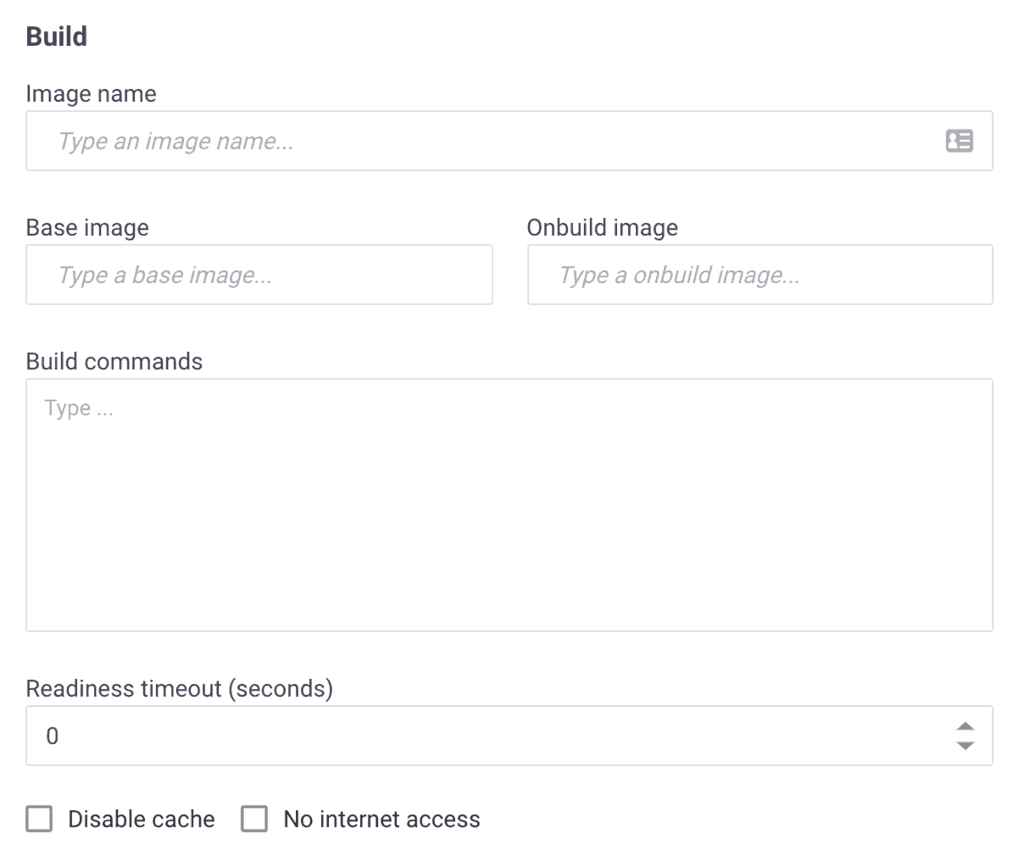Tick the No internet access checkbox
Screen dimensions: 1024x856
[x=255, y=820]
